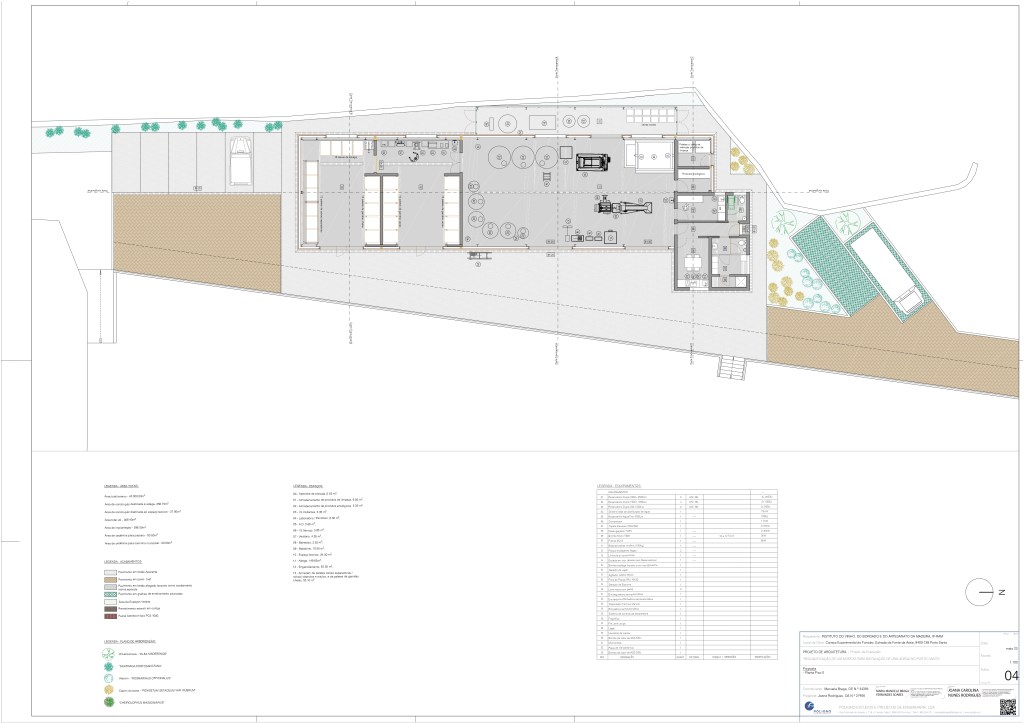Select the green hatched pavement legend swatch

tap(111, 593)
